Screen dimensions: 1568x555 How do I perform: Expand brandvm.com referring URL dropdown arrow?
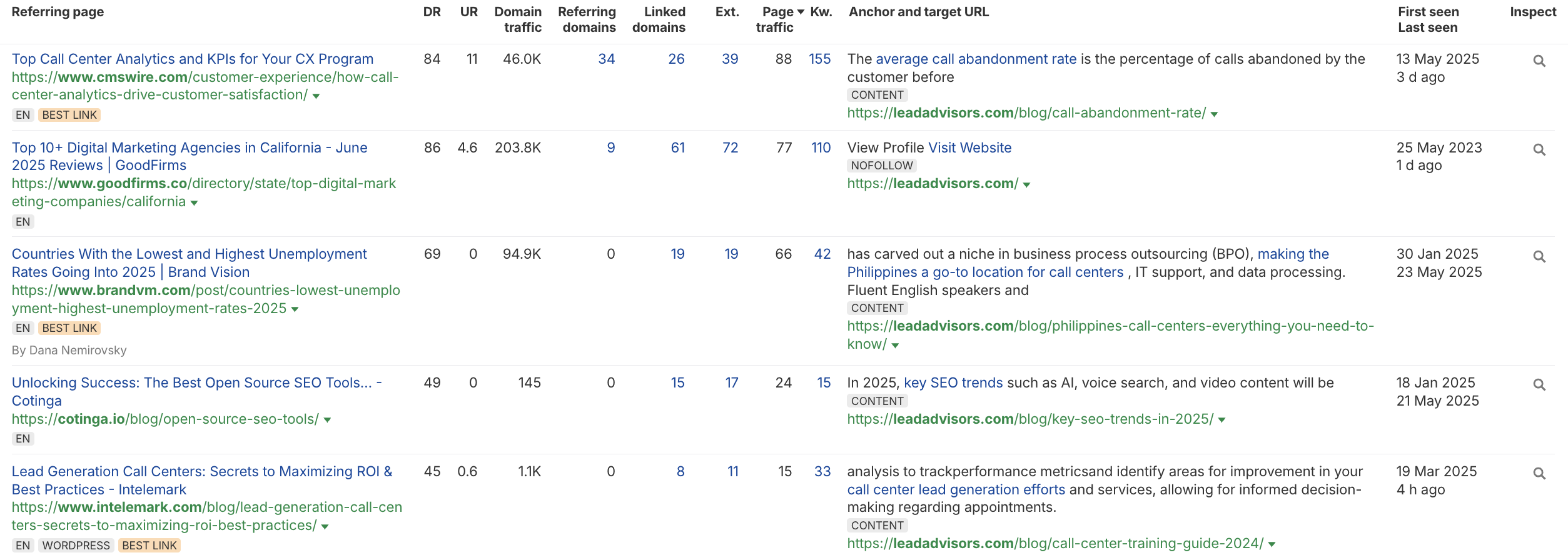pos(295,309)
